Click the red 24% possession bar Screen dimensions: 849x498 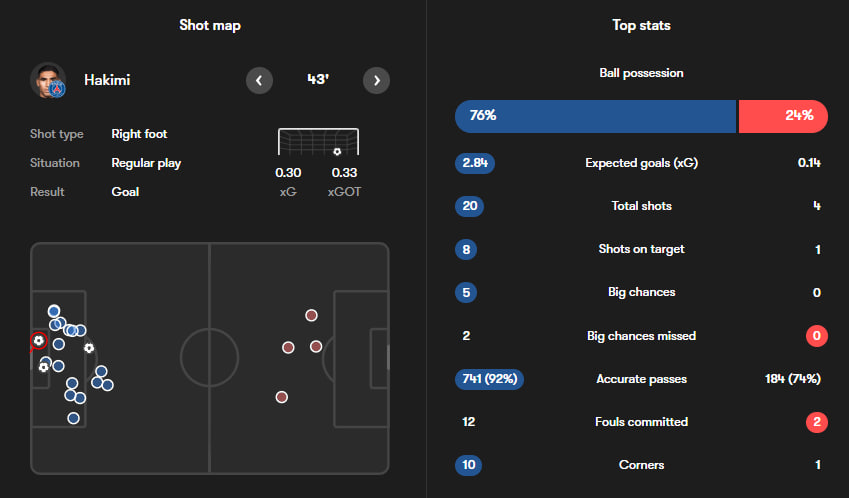point(783,116)
